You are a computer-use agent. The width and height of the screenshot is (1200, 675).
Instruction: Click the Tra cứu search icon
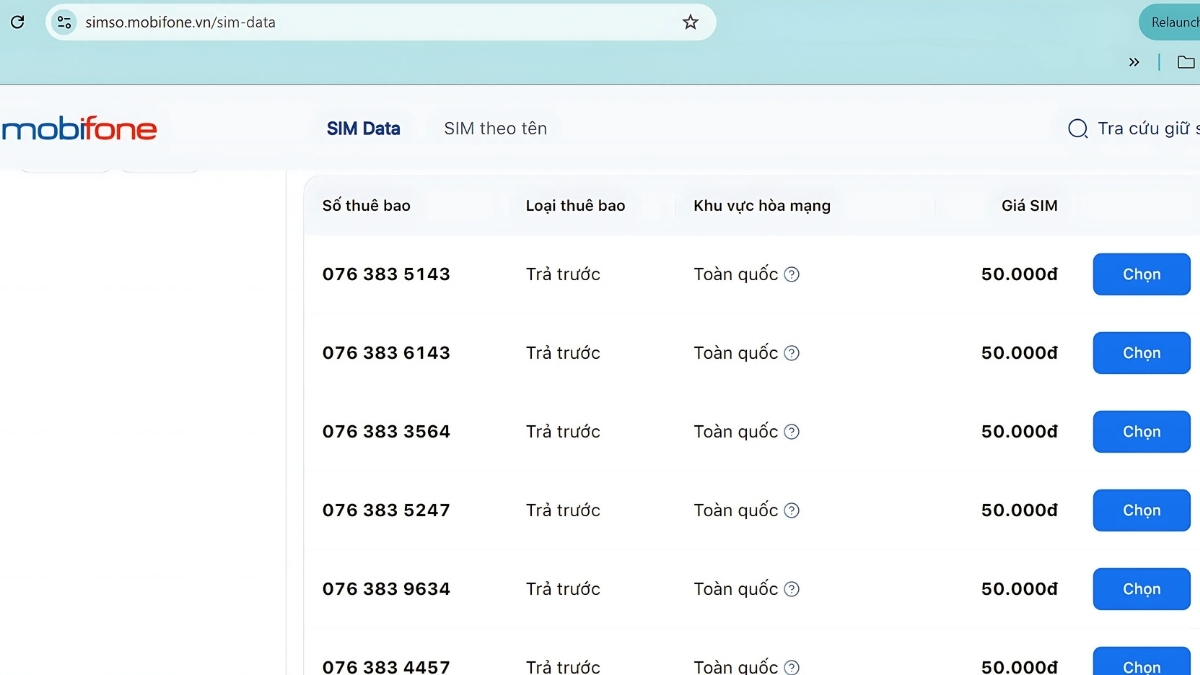tap(1078, 129)
